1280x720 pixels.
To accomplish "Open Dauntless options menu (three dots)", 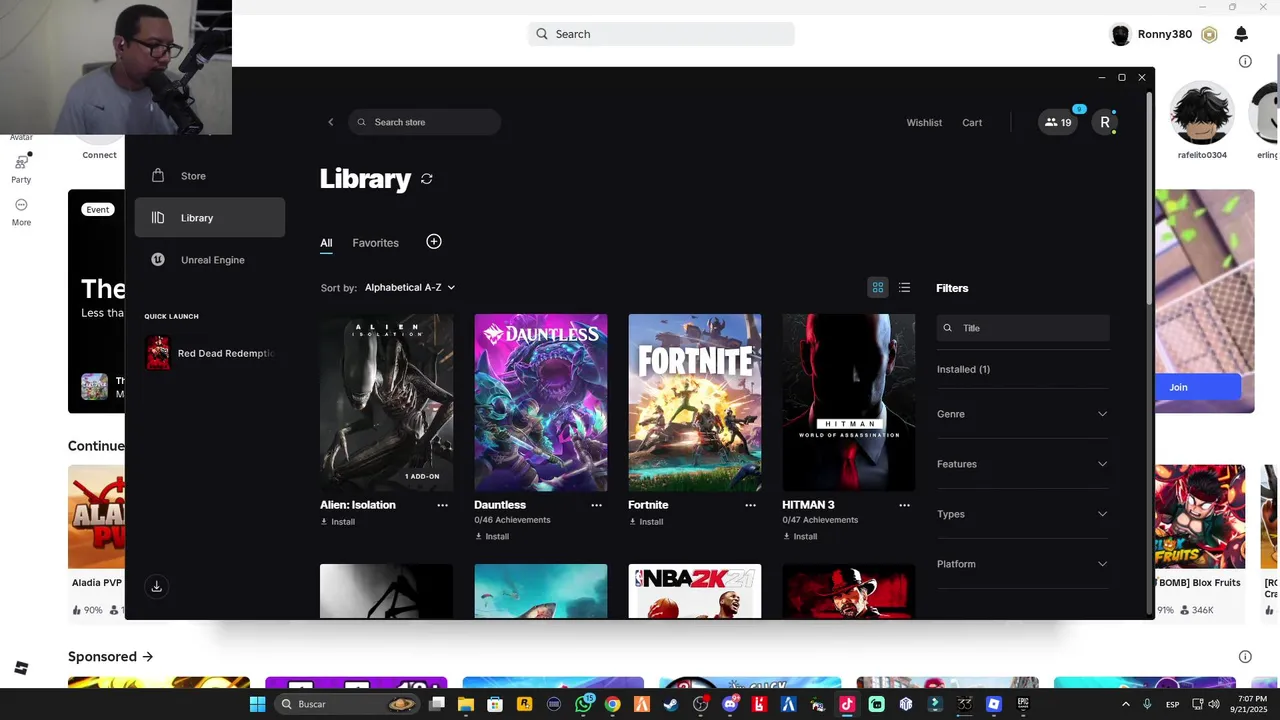I will pos(596,505).
